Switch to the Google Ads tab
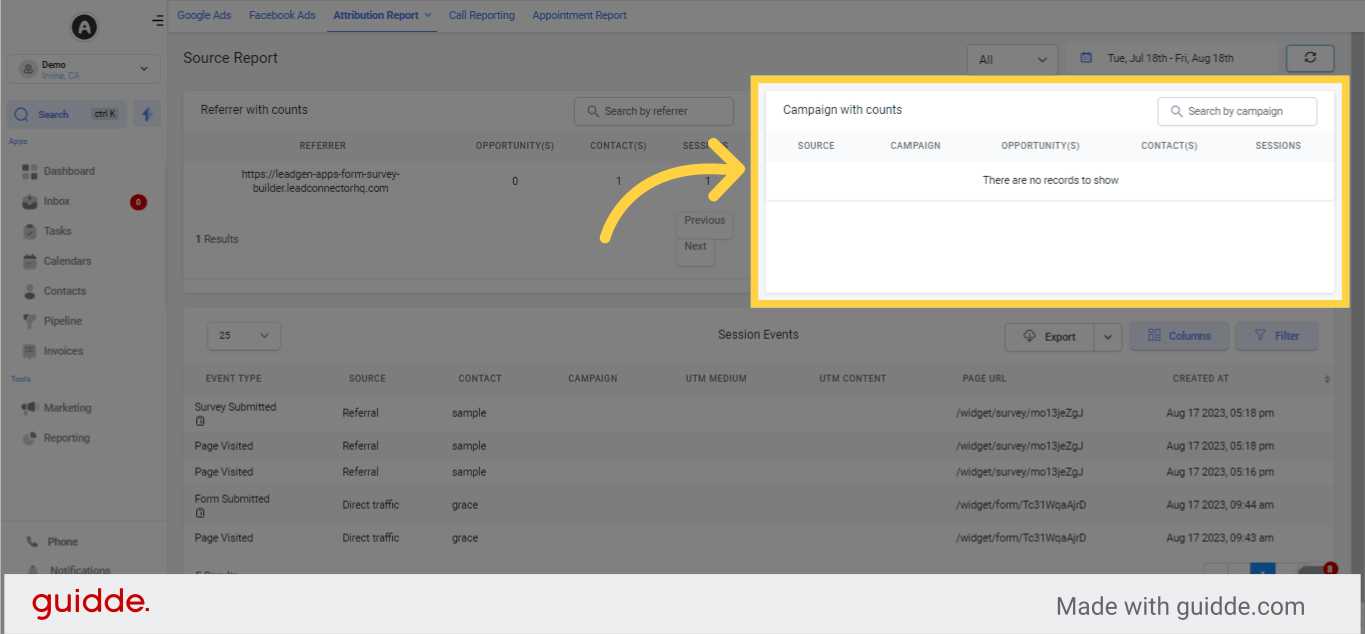1365x634 pixels. pyautogui.click(x=204, y=15)
